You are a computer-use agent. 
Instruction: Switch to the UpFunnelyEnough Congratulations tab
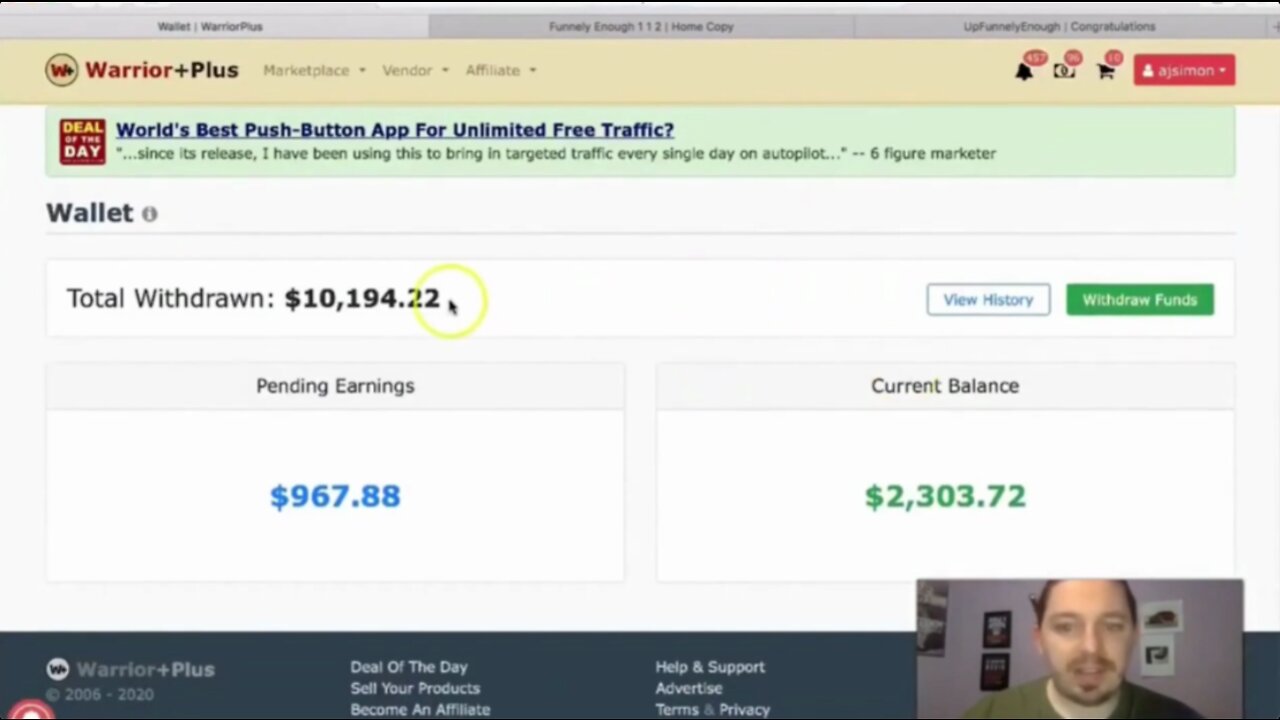tap(1059, 26)
